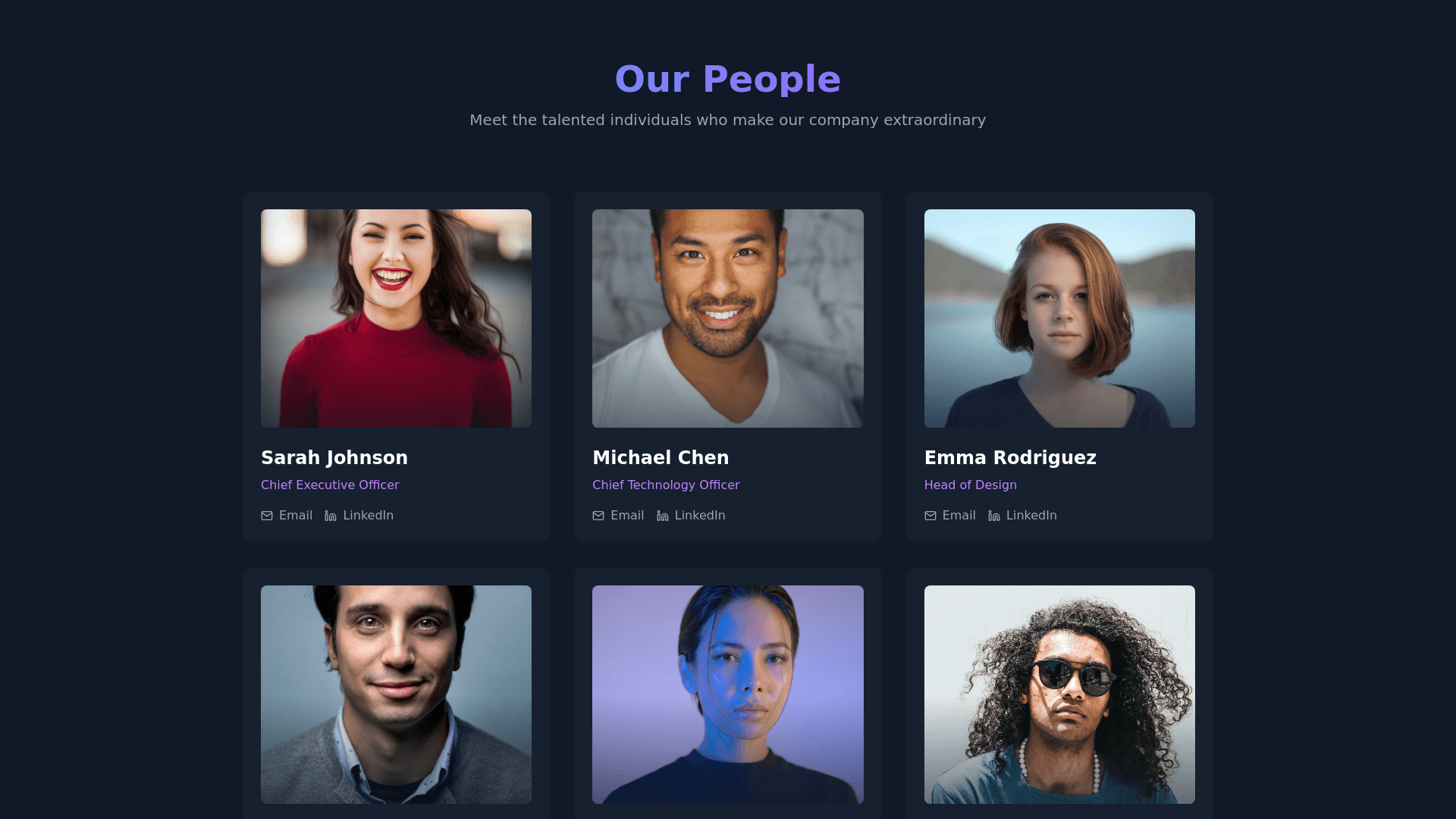
Task: Select Michael Chen's profile photo
Action: 728,318
